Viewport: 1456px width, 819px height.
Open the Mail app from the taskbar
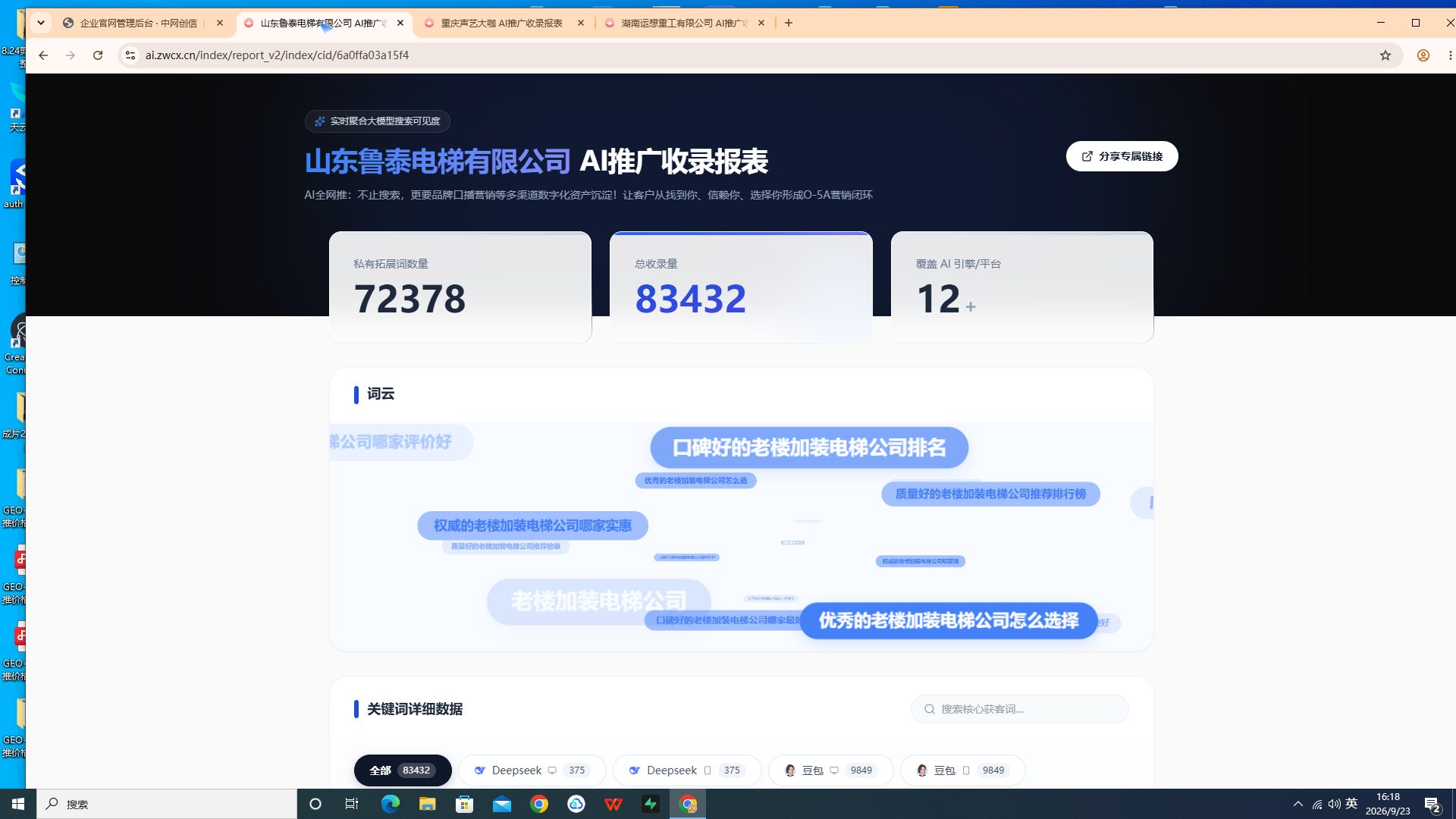point(501,804)
